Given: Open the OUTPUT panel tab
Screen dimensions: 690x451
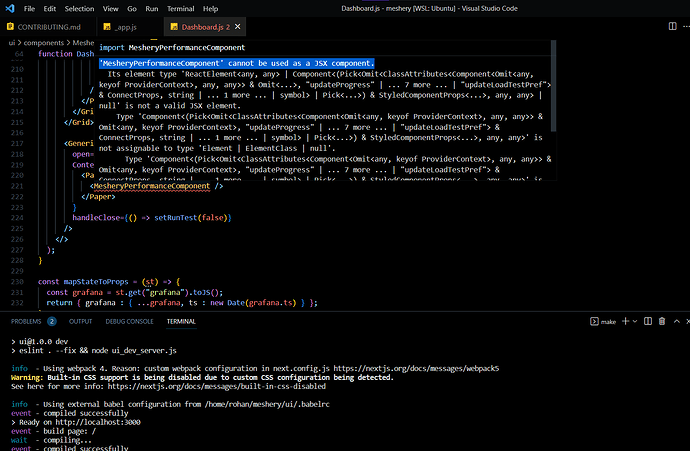Looking at the screenshot, I should tap(81, 322).
